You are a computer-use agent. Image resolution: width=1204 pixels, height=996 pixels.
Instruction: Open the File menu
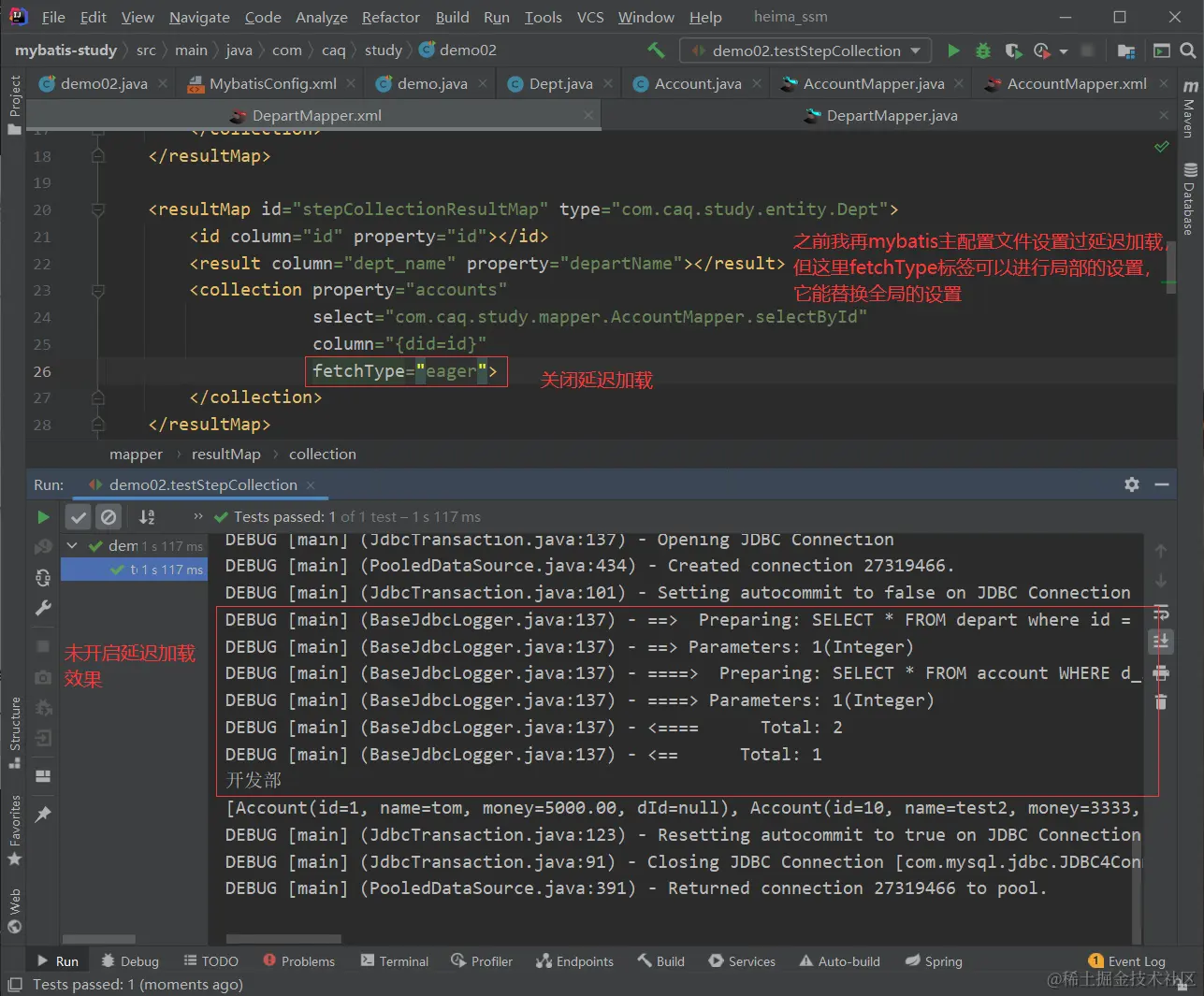(53, 17)
